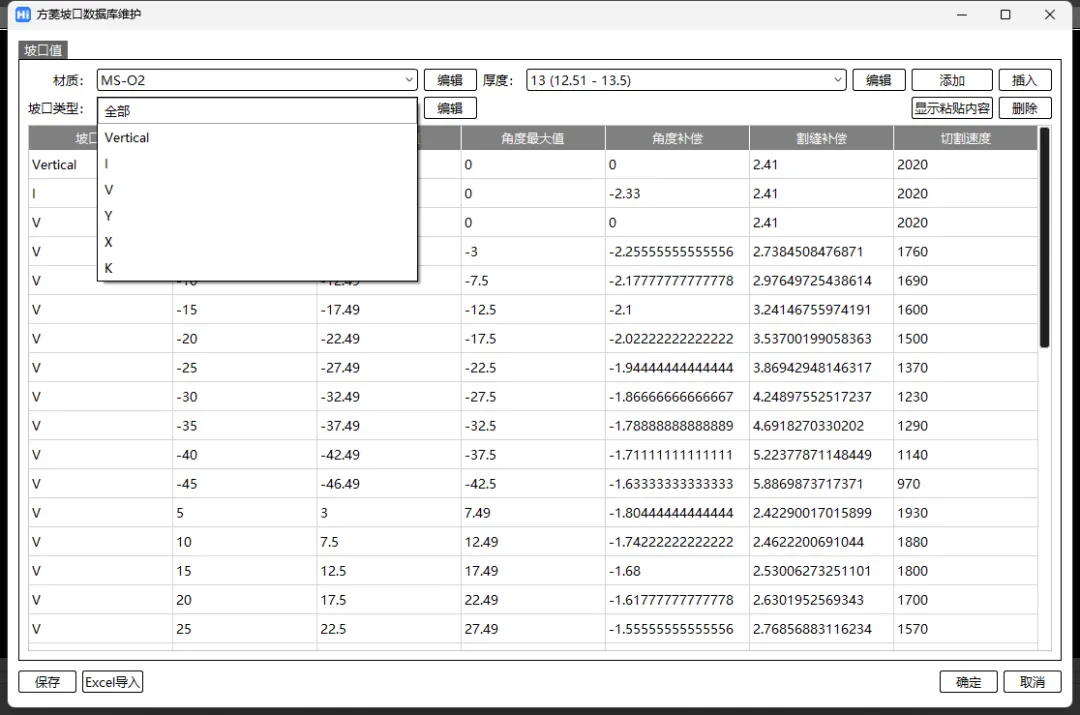Click cell 7.49 in 角度最大值
The height and width of the screenshot is (715, 1080).
532,512
